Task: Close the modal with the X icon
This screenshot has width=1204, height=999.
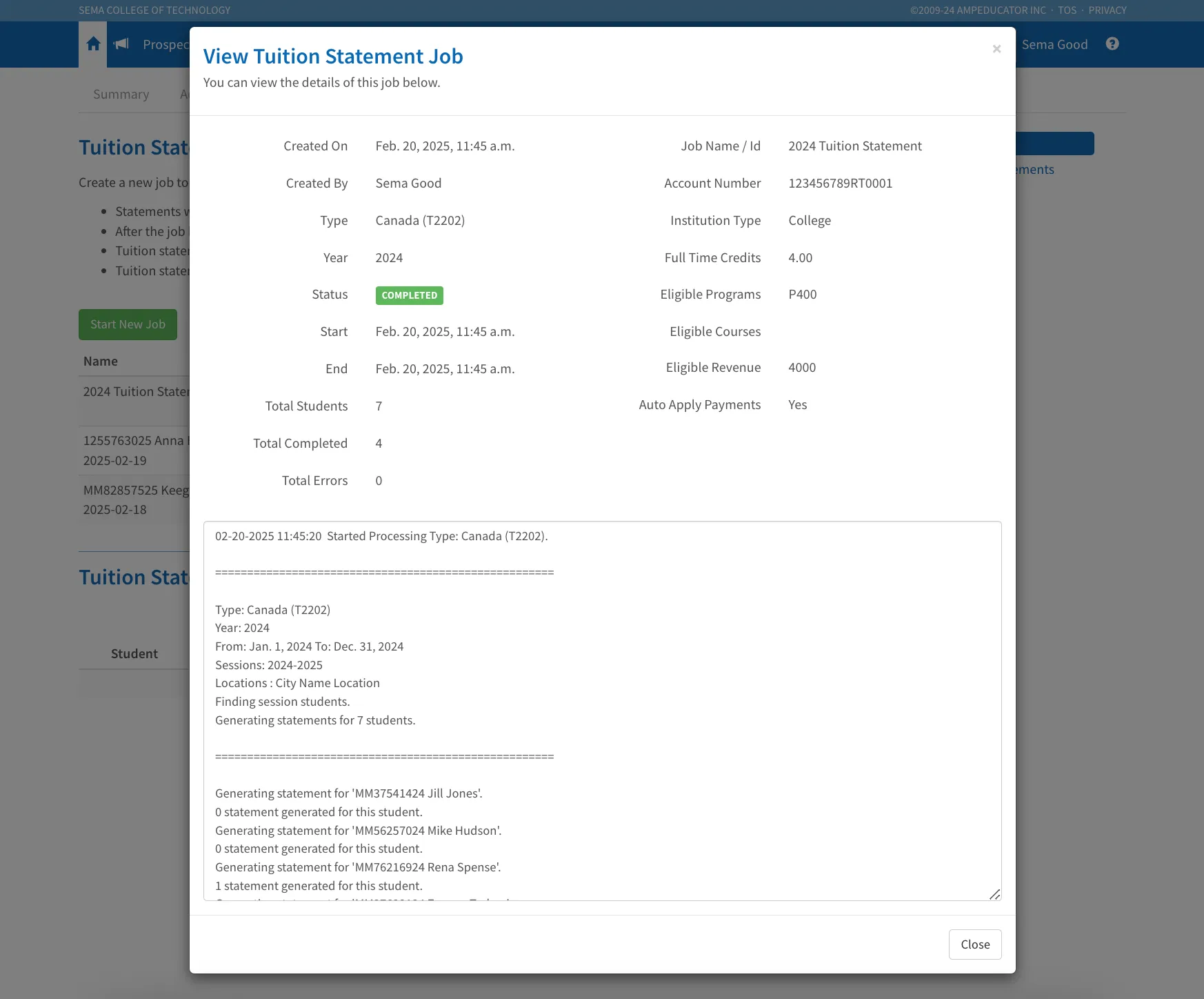Action: pyautogui.click(x=996, y=49)
